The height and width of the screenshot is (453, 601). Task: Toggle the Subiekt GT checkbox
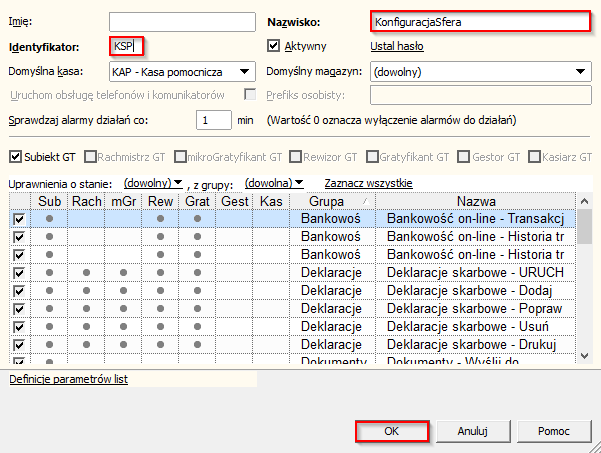click(x=15, y=157)
